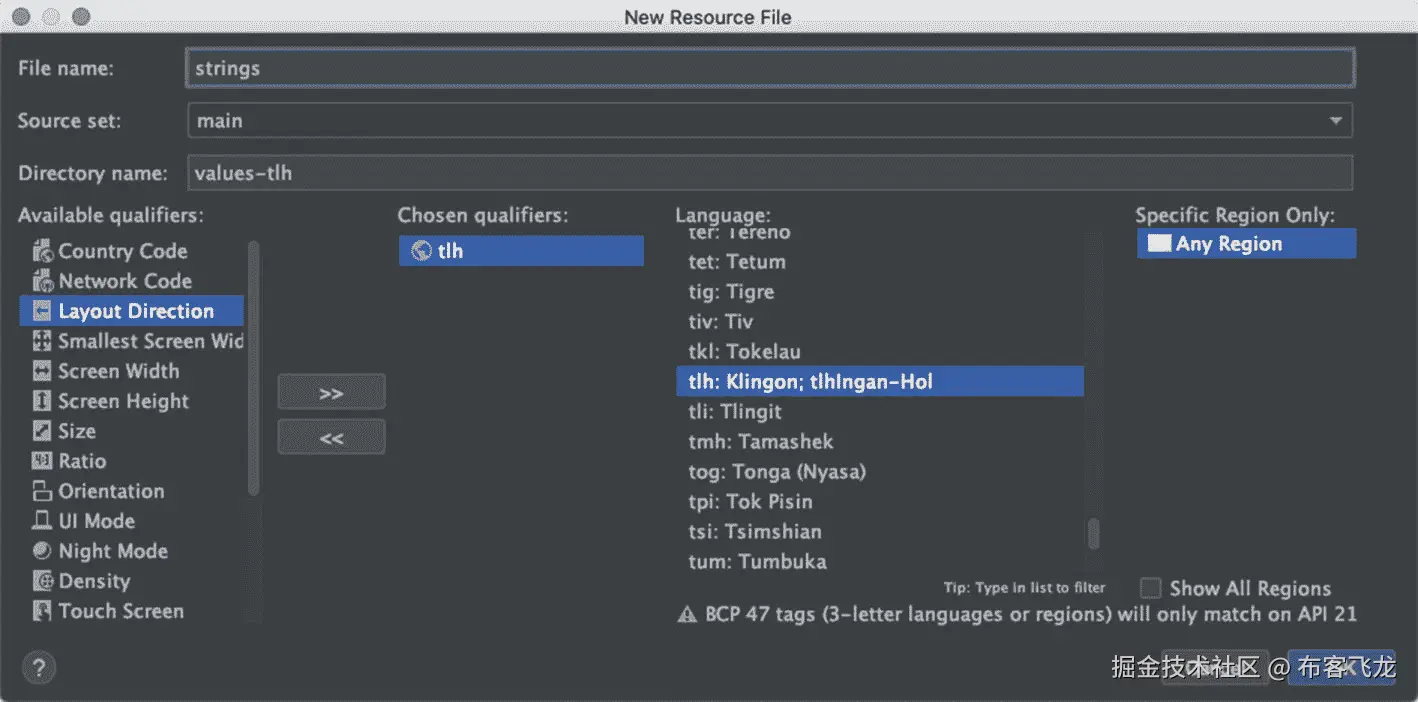The width and height of the screenshot is (1418, 702).
Task: Click the Night Mode qualifier icon
Action: tap(42, 551)
